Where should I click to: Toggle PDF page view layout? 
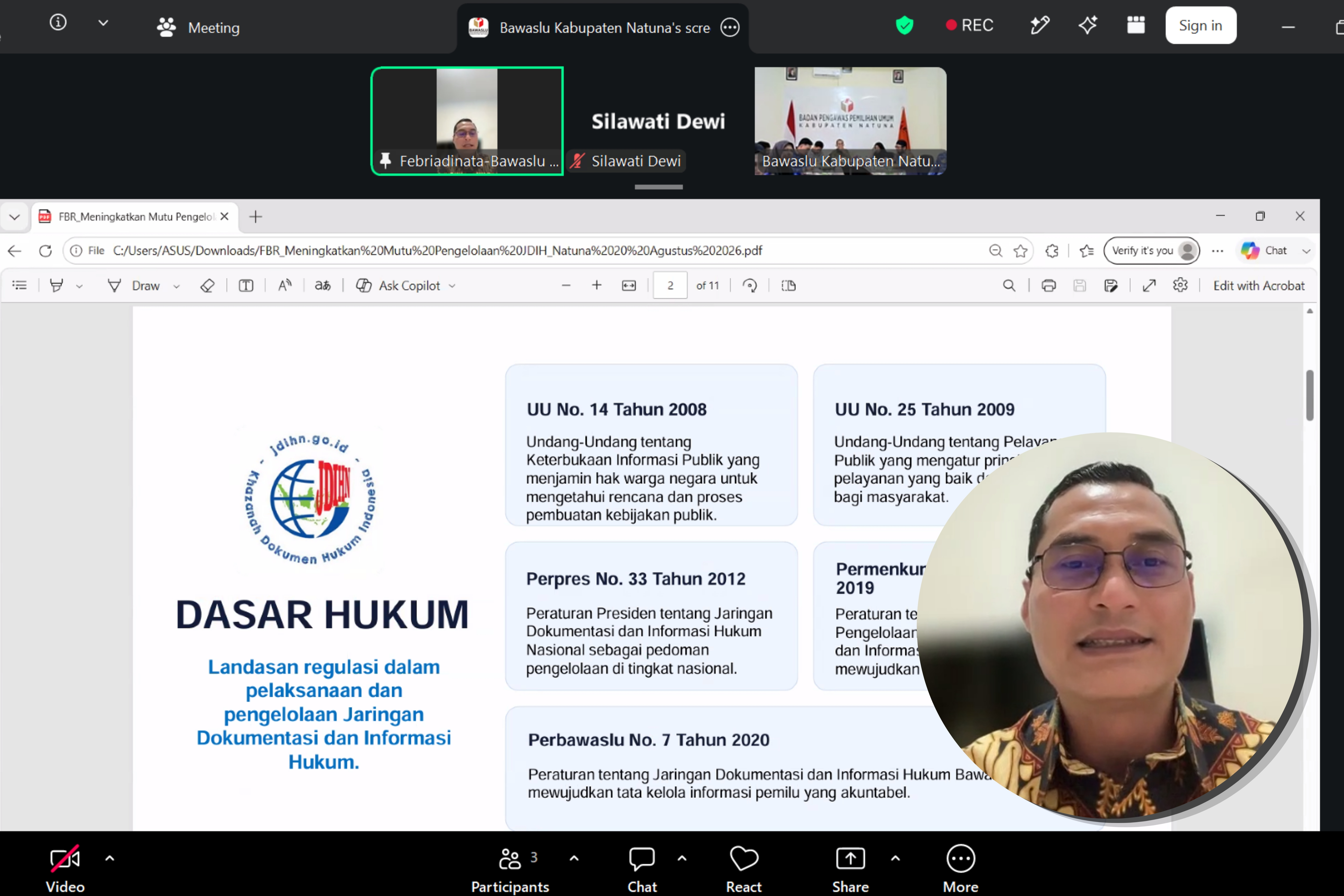point(788,285)
